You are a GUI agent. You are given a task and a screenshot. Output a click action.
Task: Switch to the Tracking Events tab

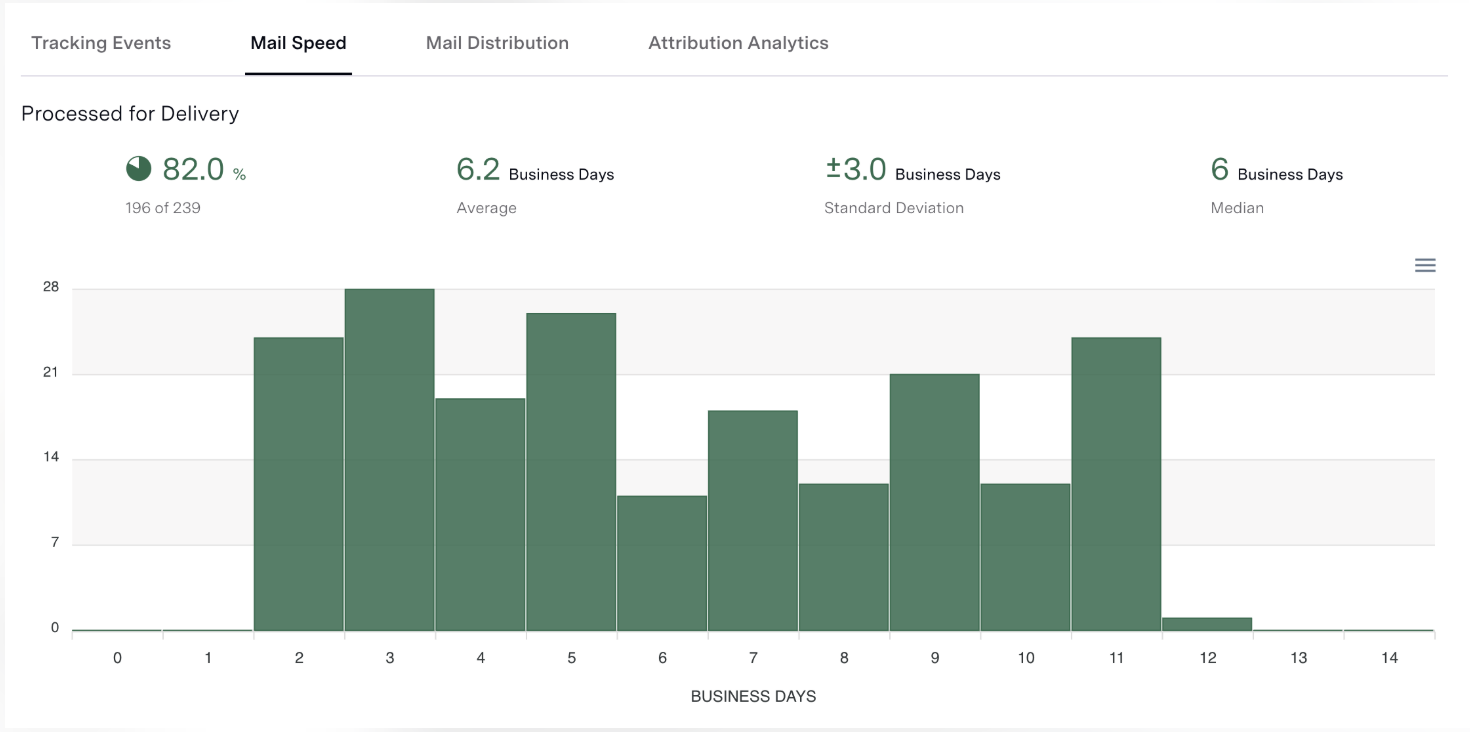coord(101,42)
